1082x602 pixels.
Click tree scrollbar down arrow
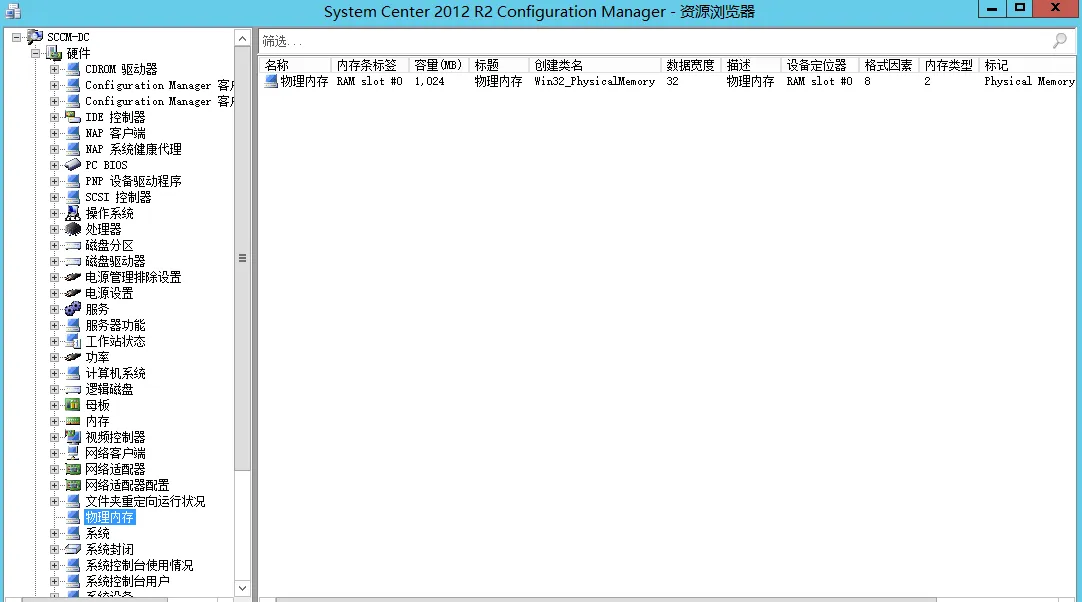[242, 588]
